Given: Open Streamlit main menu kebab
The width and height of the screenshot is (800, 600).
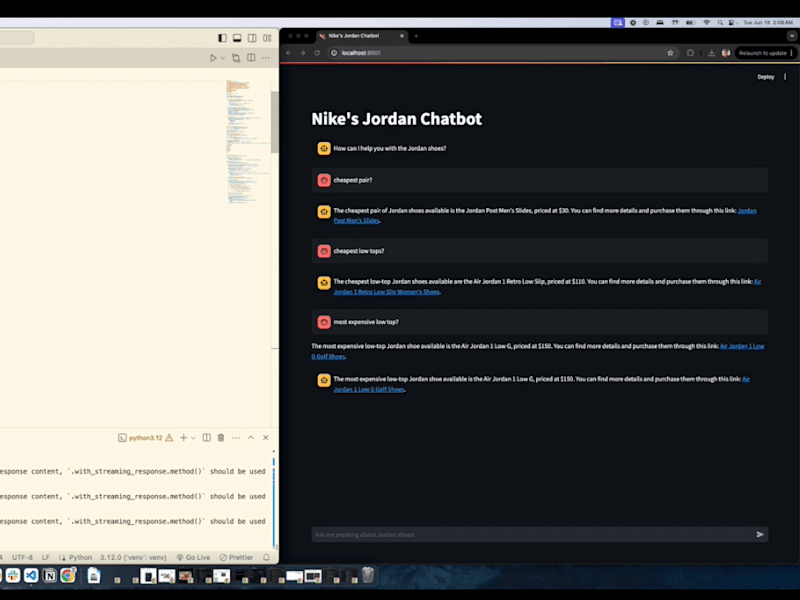Looking at the screenshot, I should [x=785, y=77].
